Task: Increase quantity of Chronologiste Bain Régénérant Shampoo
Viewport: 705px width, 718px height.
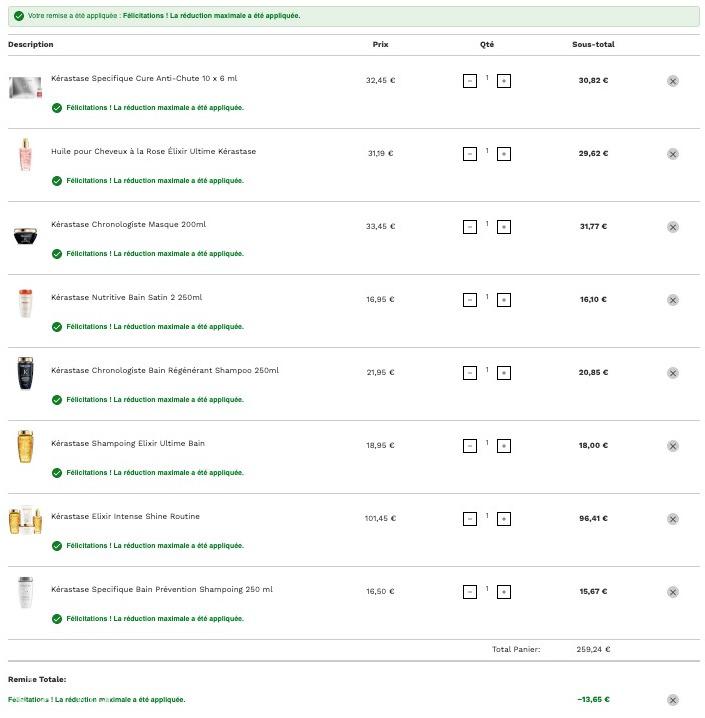Action: tap(504, 373)
